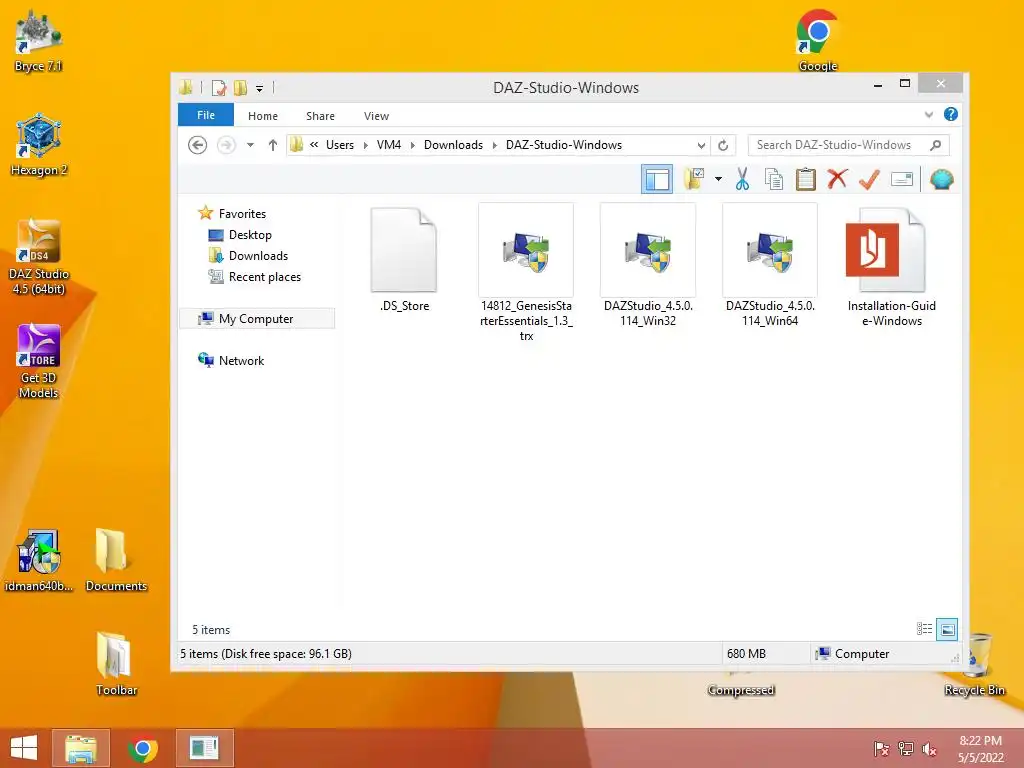The height and width of the screenshot is (768, 1024).
Task: Click the Get 3D Models desktop shortcut
Action: [x=39, y=361]
